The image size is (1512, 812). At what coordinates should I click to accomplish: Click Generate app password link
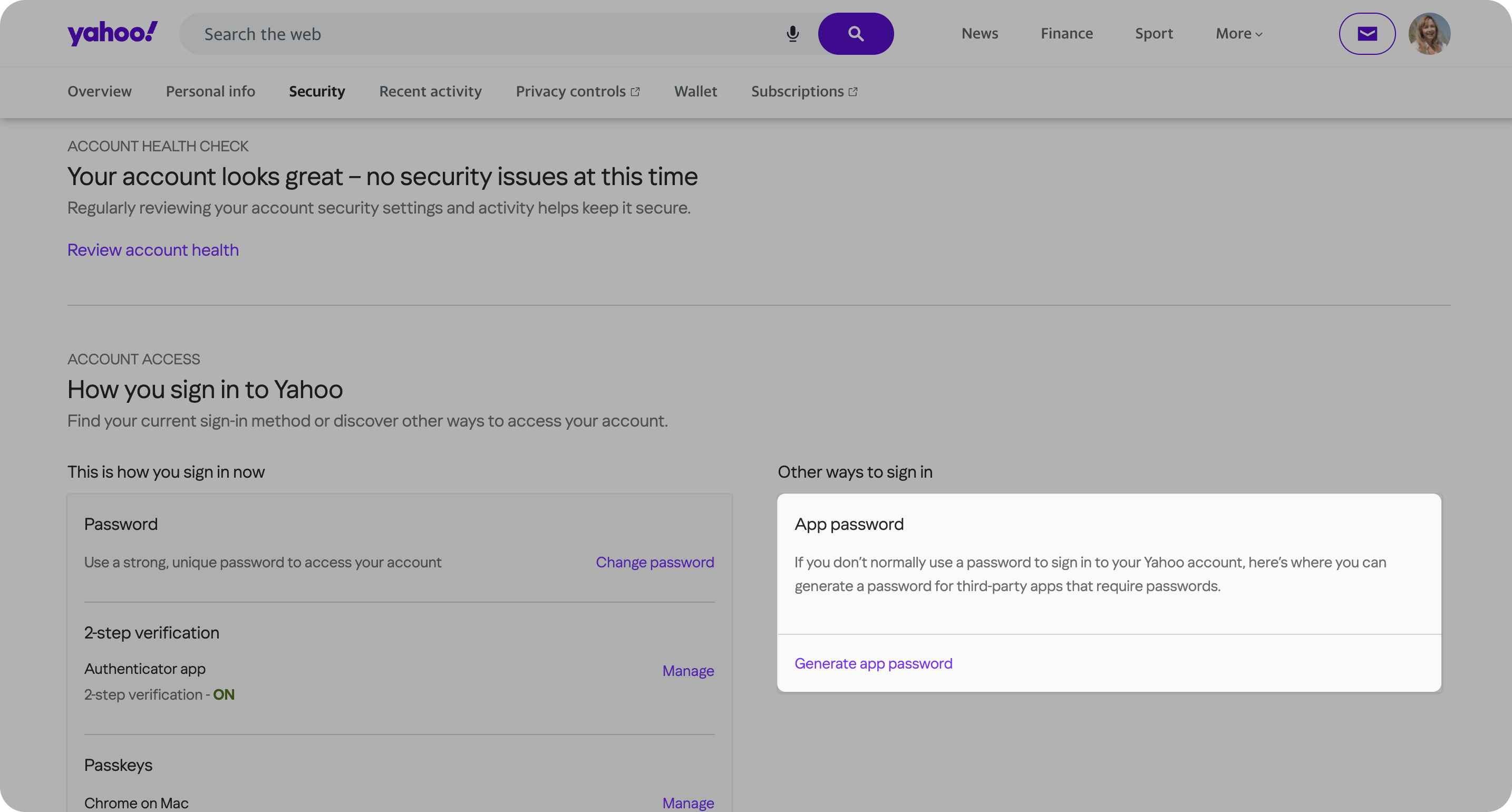(x=873, y=663)
